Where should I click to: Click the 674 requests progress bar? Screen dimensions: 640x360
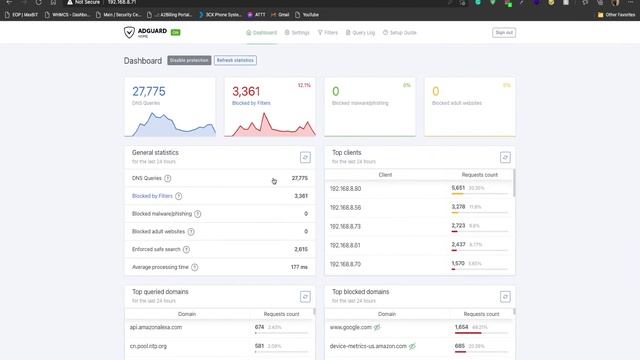(x=281, y=333)
